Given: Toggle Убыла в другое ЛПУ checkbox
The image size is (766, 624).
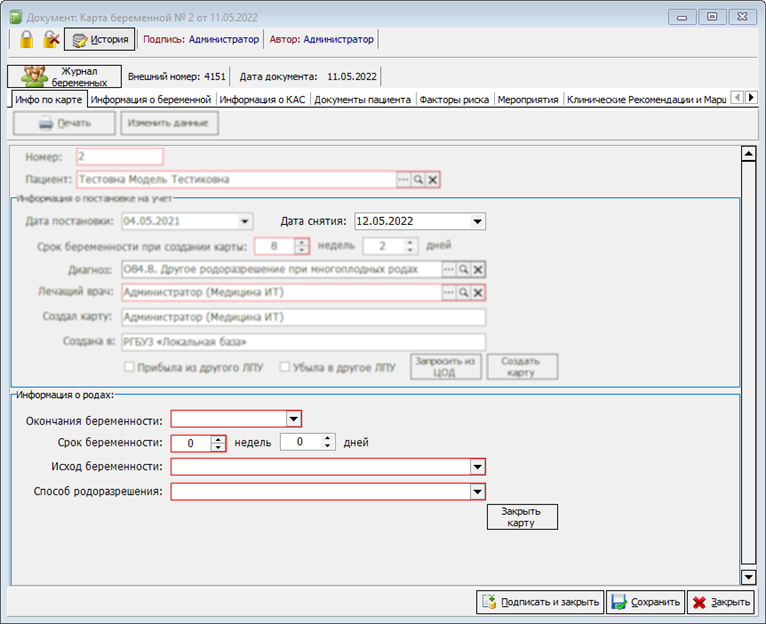Looking at the screenshot, I should tap(285, 367).
